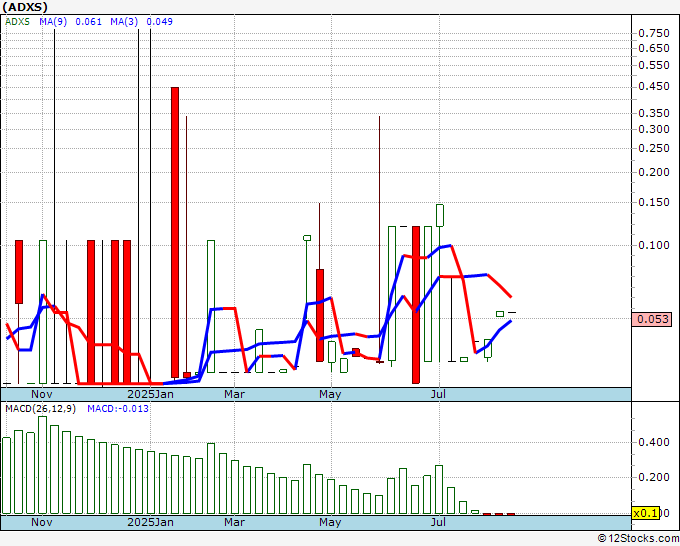Select the pink 0.053 current price tag

click(x=653, y=320)
